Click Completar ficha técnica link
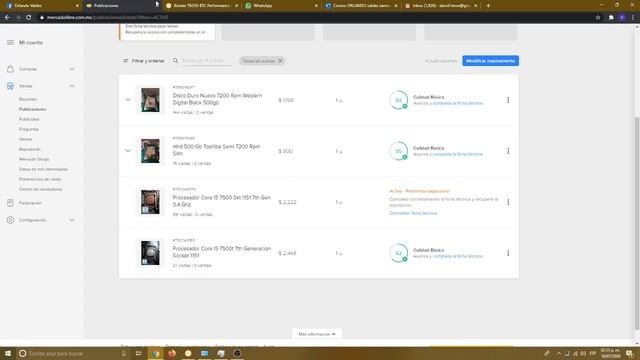Screen dimensions: 640x360 coord(413,213)
